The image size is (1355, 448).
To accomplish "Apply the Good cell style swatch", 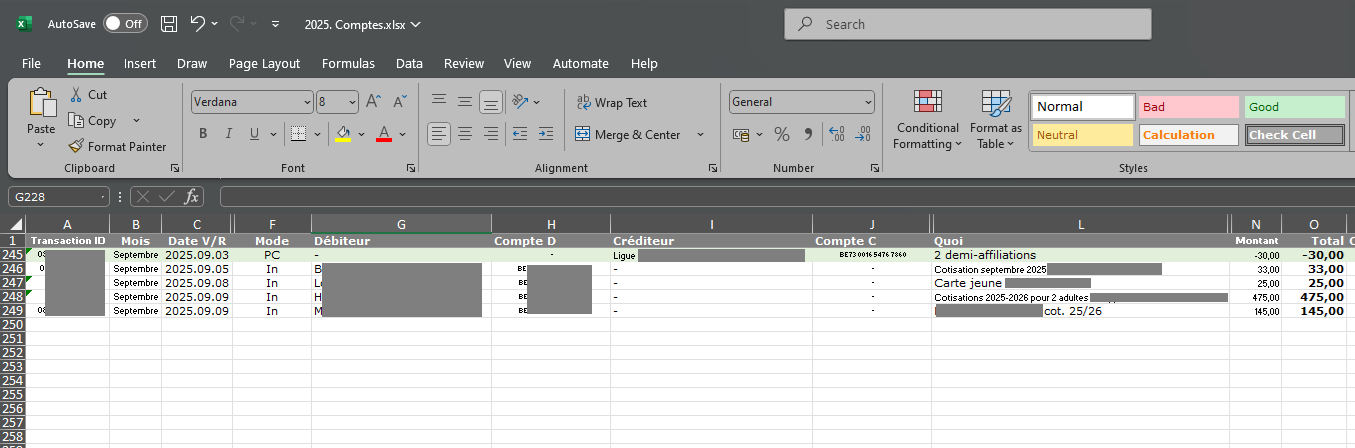I will (x=1294, y=107).
